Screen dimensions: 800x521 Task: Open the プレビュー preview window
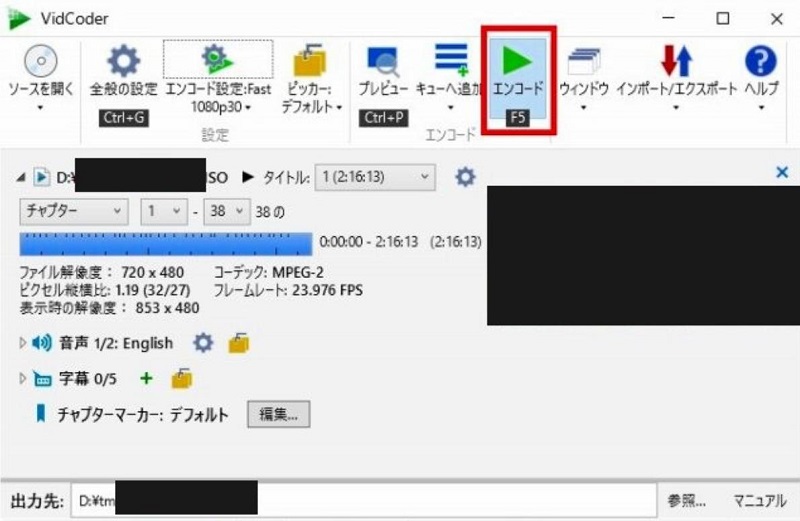383,62
